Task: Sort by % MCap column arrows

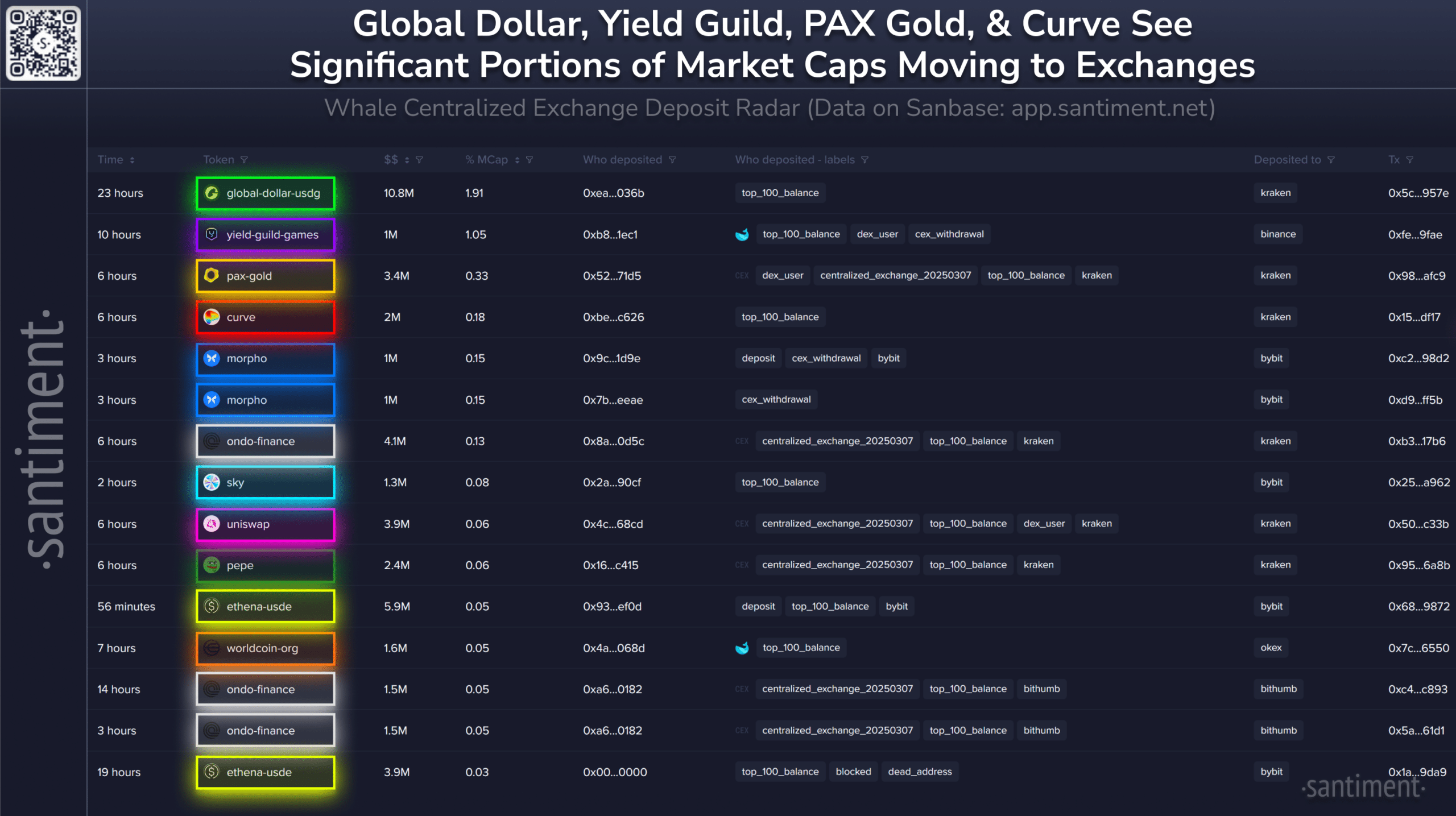Action: 517,160
